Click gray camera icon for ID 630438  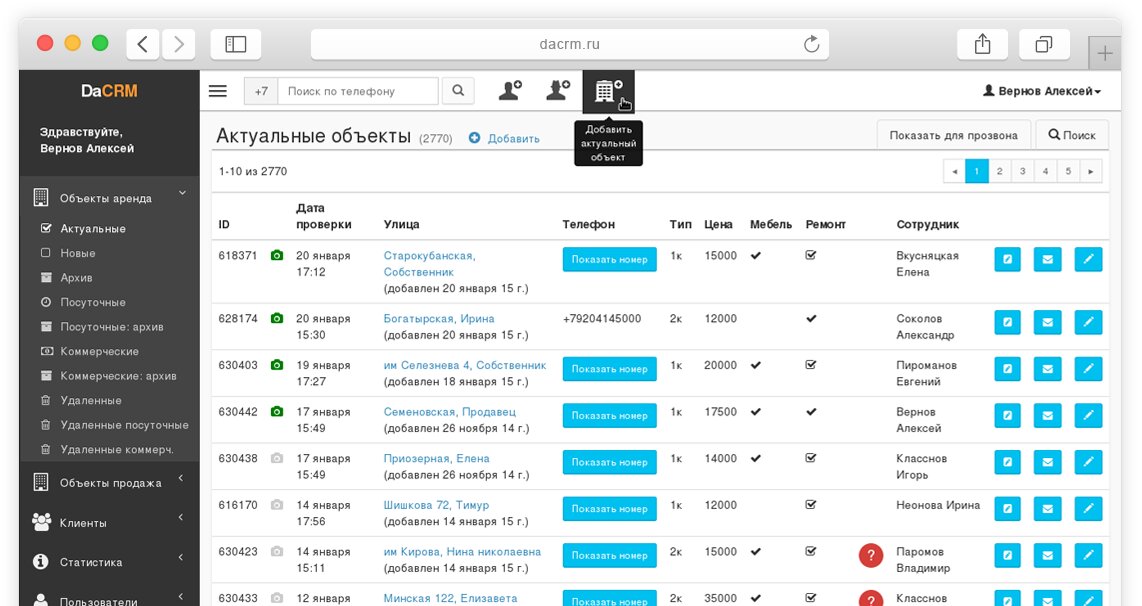click(277, 458)
